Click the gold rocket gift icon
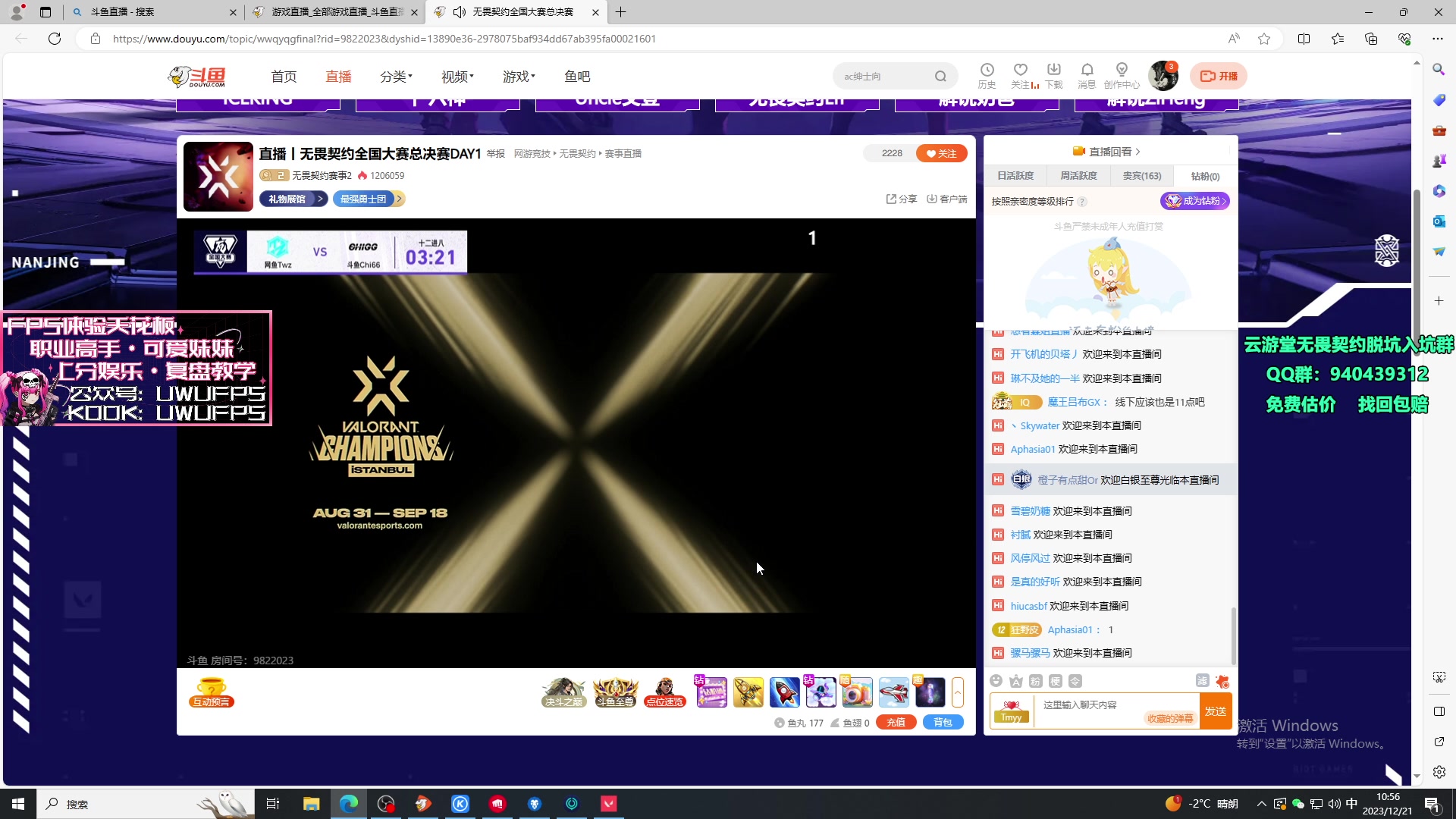 (748, 692)
